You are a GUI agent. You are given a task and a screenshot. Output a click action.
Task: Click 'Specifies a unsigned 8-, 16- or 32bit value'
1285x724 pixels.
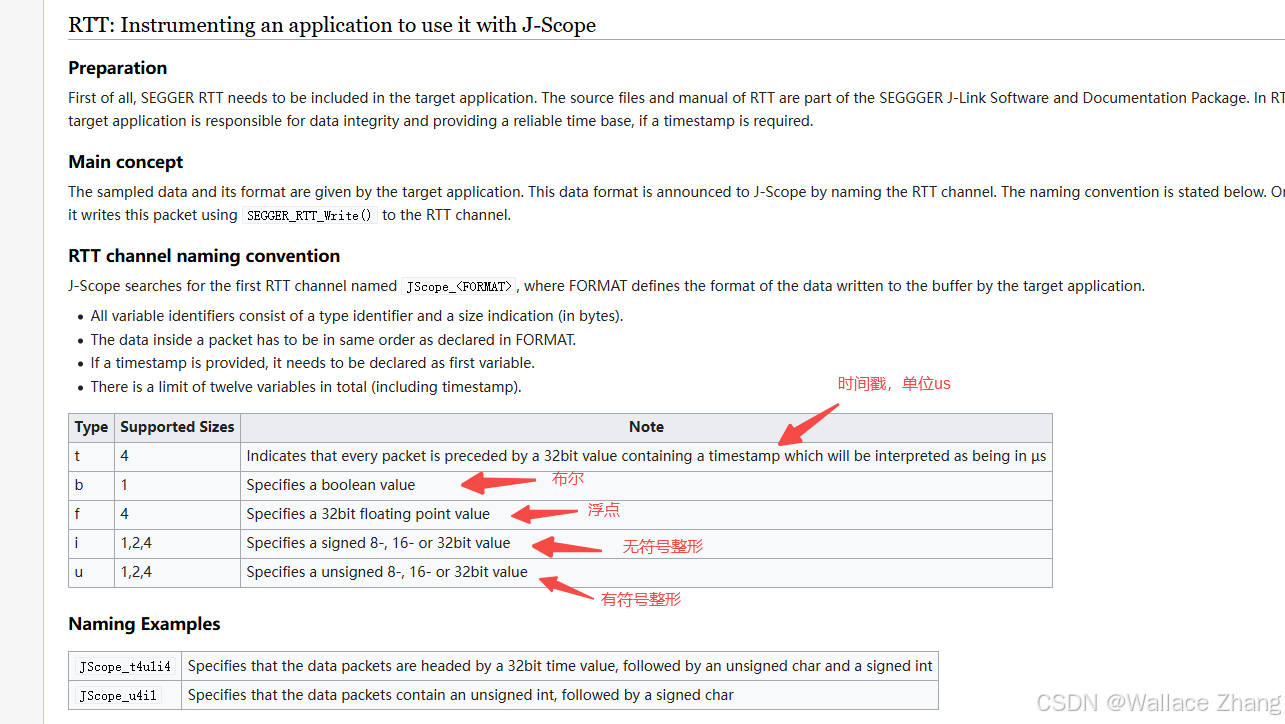click(x=387, y=572)
